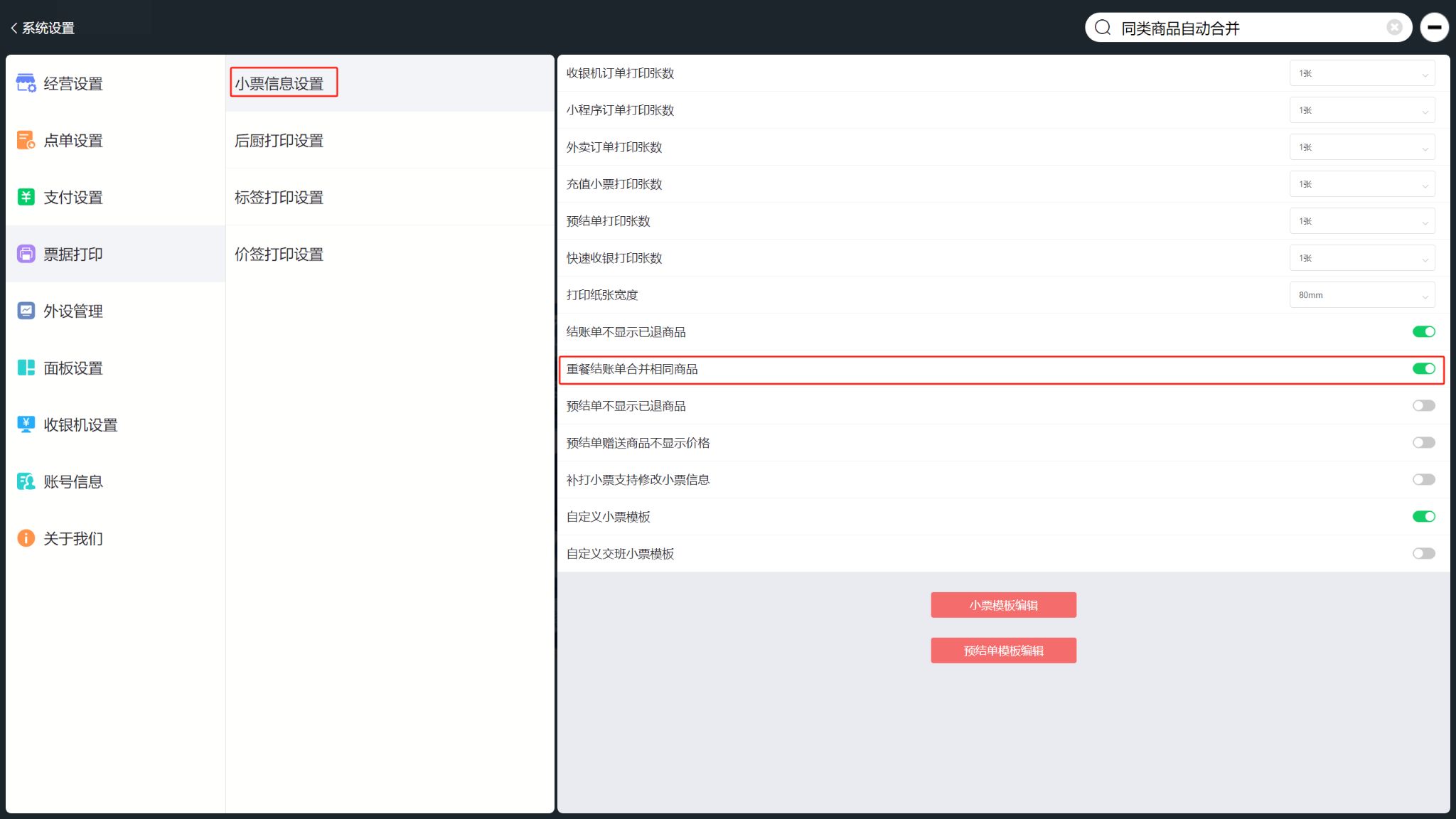Select 小票信息设置 submenu
This screenshot has height=819, width=1456.
tap(390, 83)
